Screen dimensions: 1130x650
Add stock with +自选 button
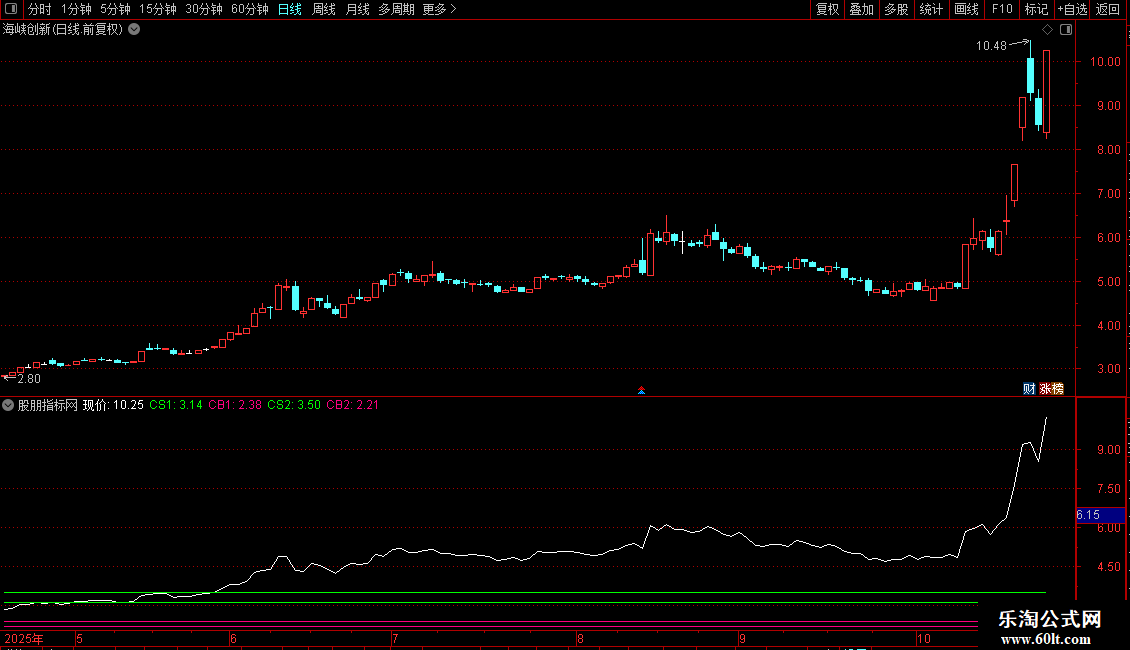coord(1072,9)
